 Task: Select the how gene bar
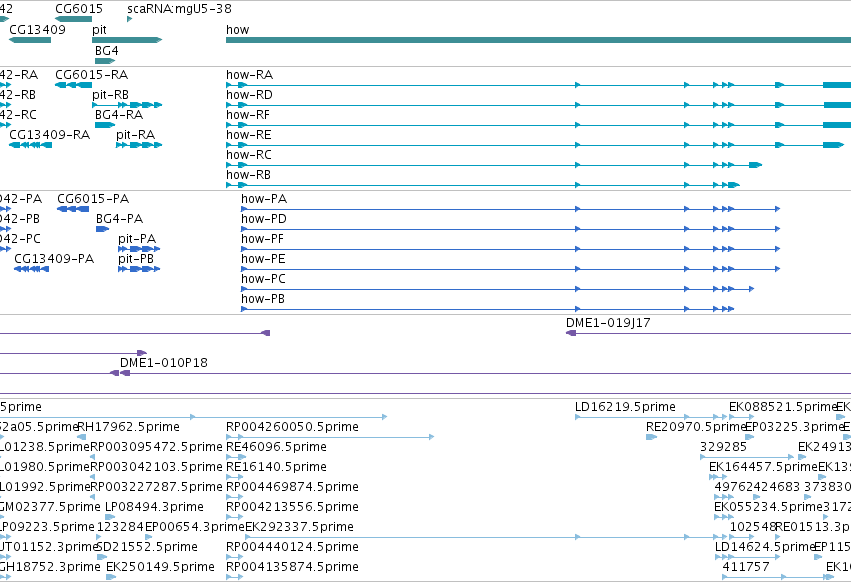(538, 40)
